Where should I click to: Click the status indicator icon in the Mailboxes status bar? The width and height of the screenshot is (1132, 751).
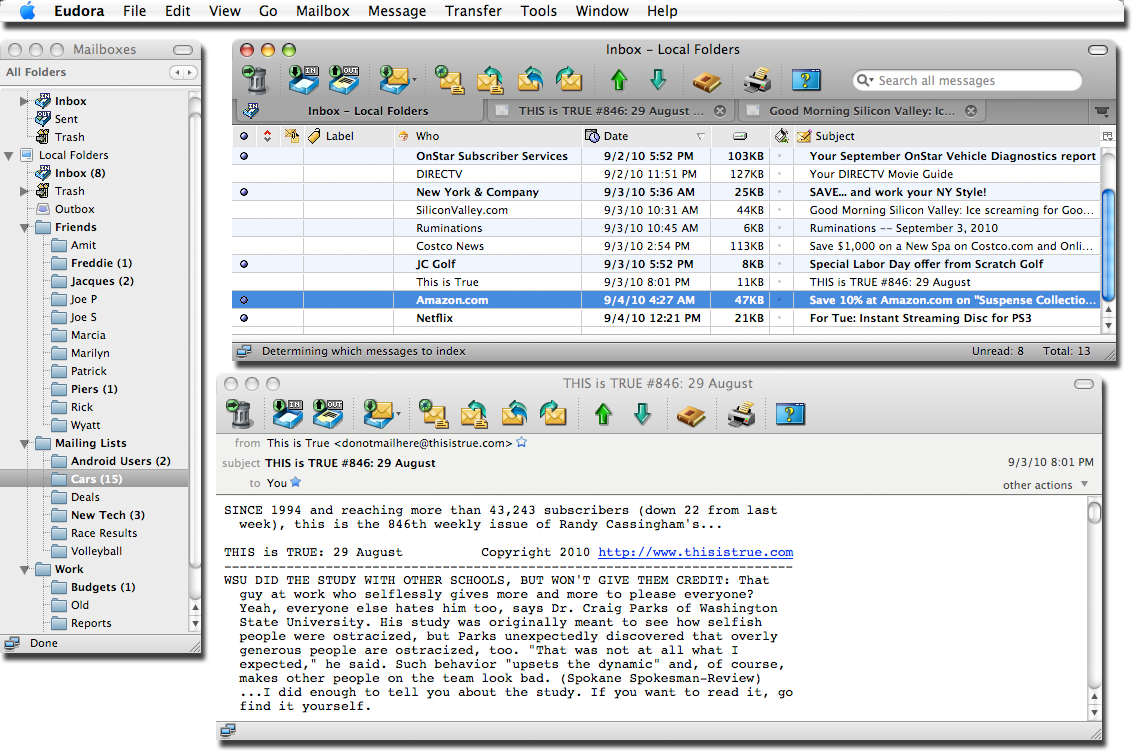click(x=12, y=643)
